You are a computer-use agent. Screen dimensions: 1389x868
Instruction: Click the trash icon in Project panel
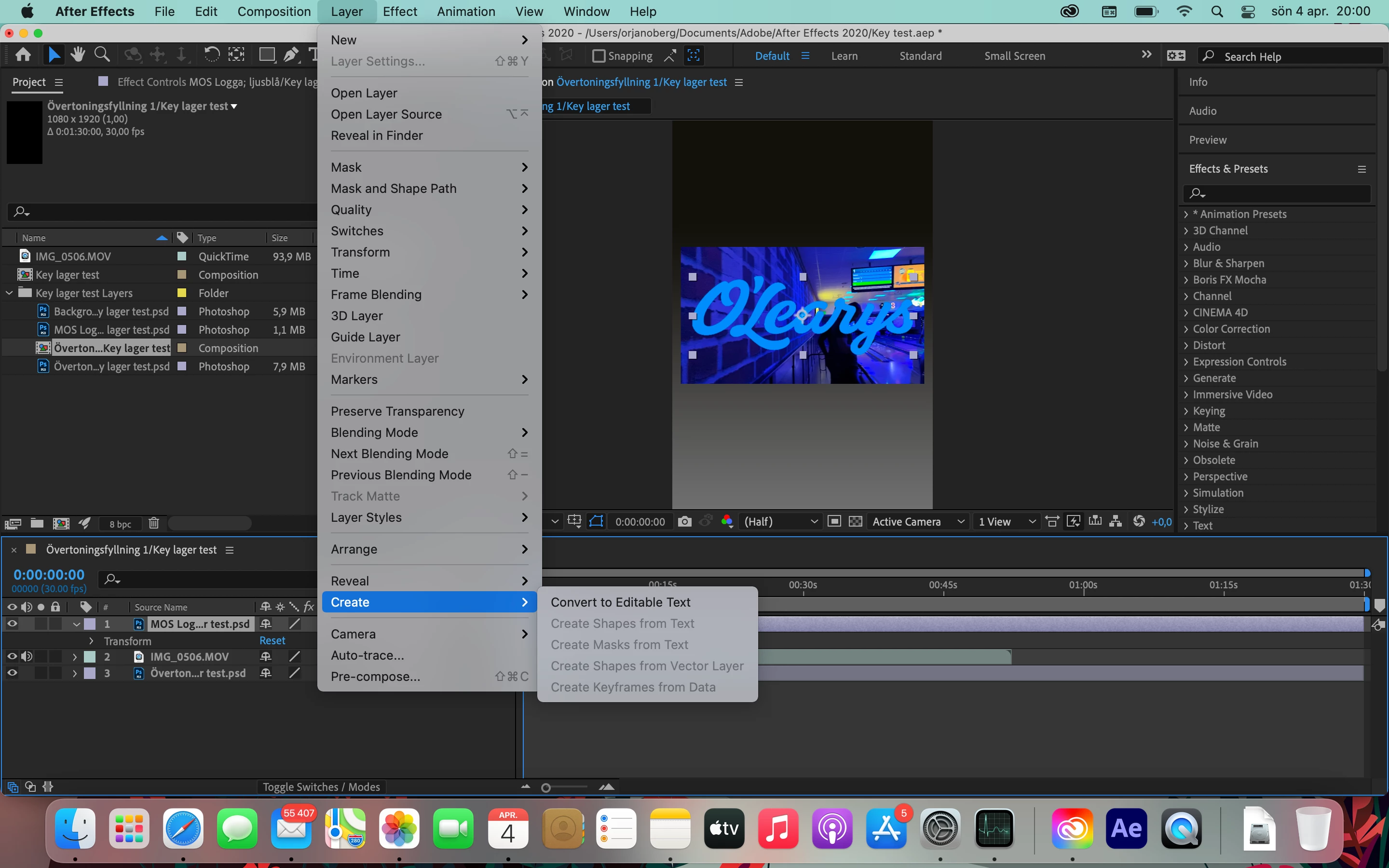153,523
